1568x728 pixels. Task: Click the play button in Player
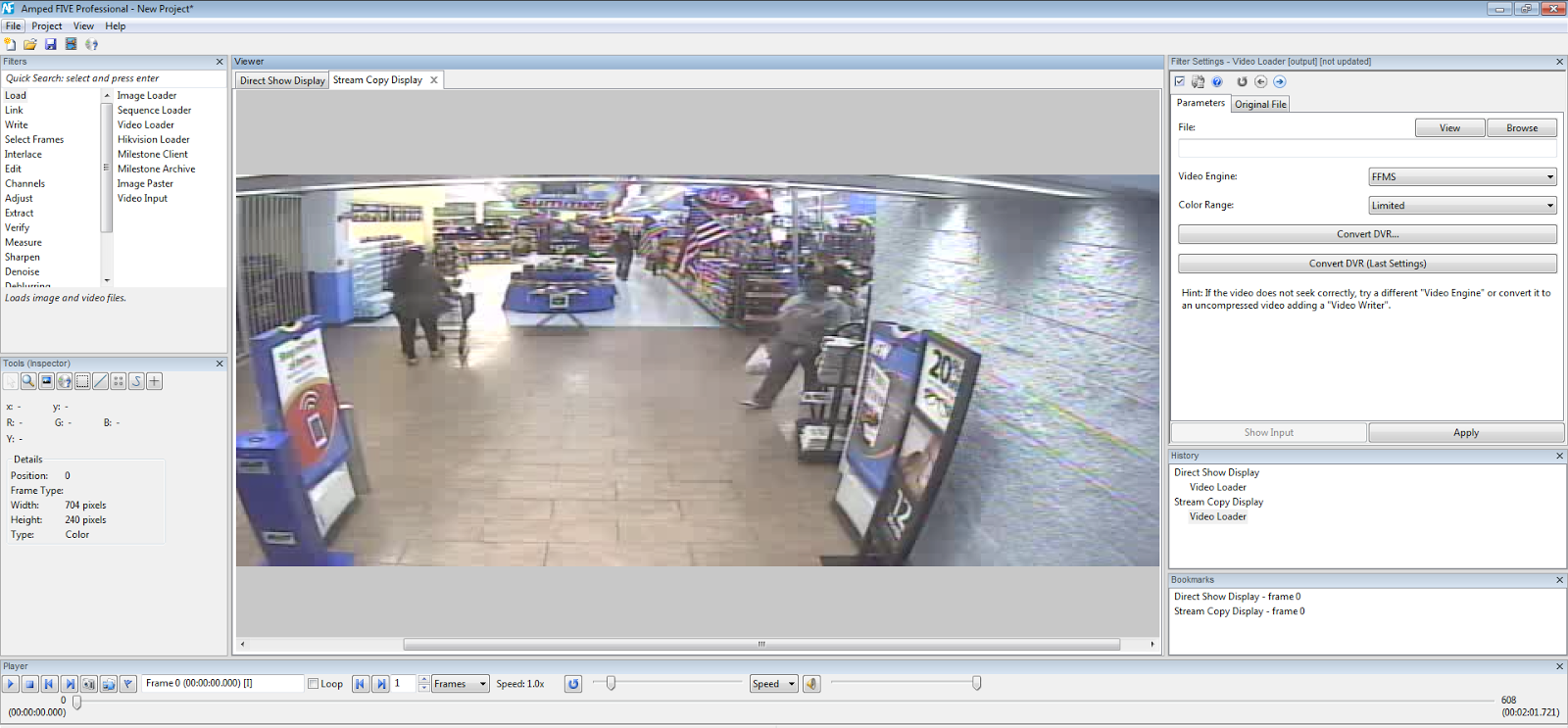tap(11, 684)
